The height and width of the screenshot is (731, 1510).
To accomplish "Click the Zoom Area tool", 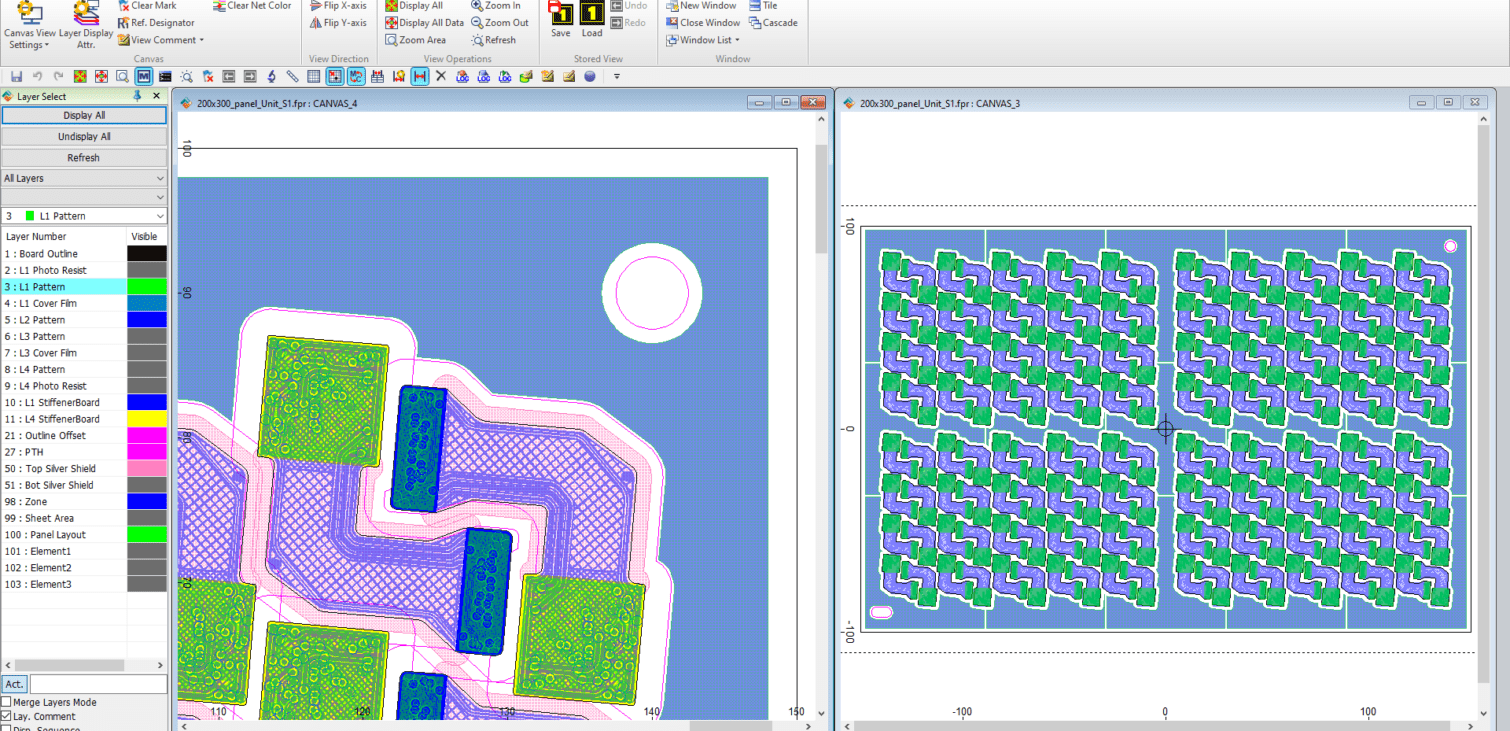I will coord(392,40).
